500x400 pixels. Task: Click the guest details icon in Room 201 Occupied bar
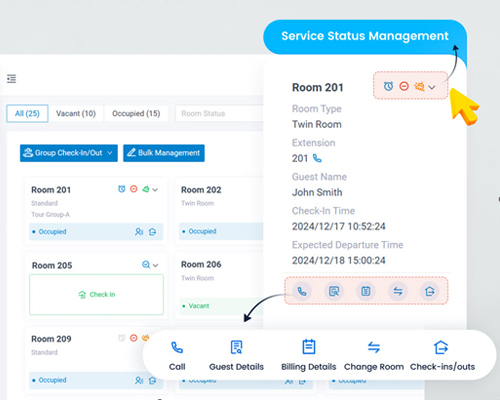point(139,232)
